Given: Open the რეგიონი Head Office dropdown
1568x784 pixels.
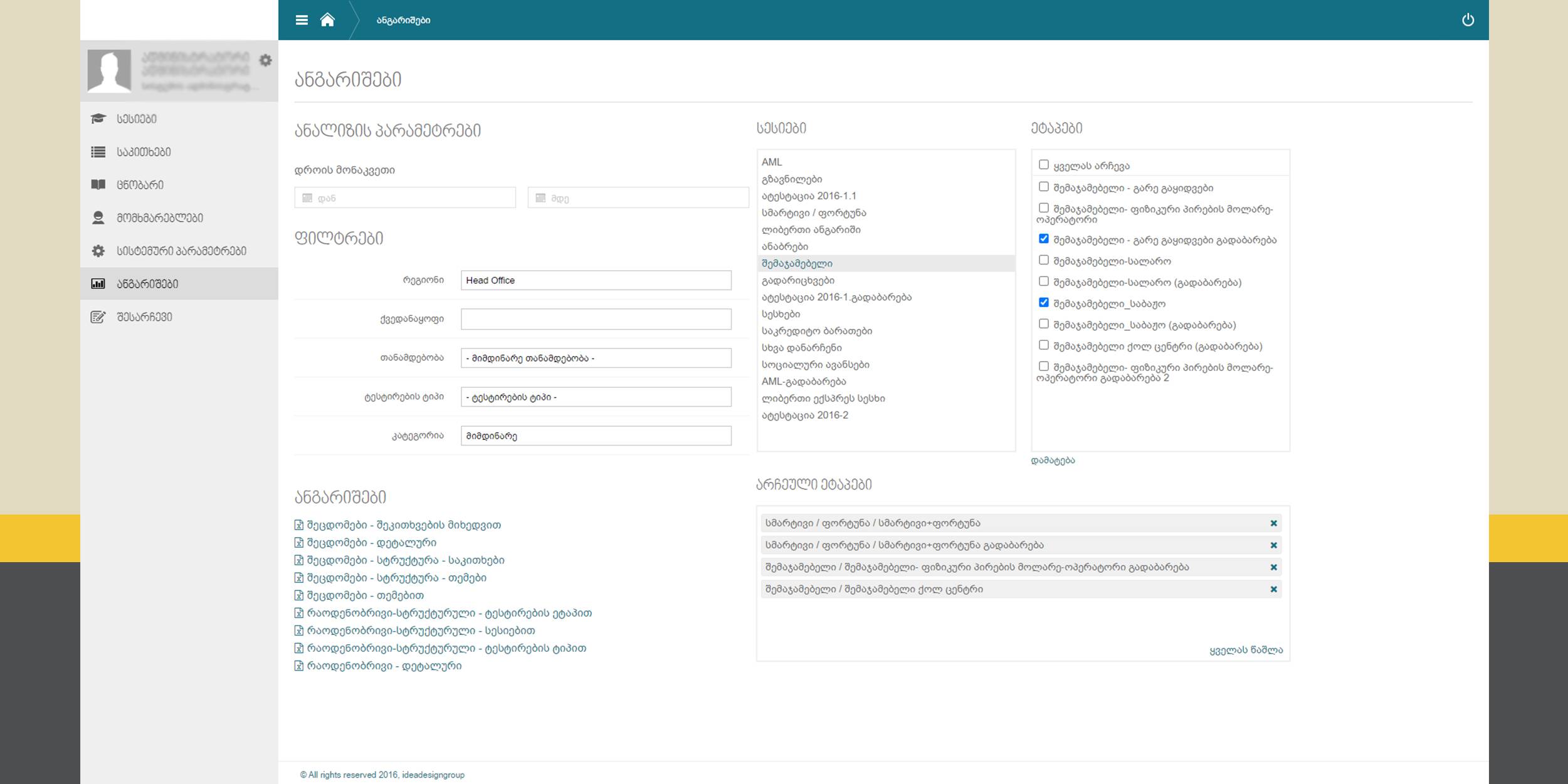Looking at the screenshot, I should pyautogui.click(x=596, y=280).
